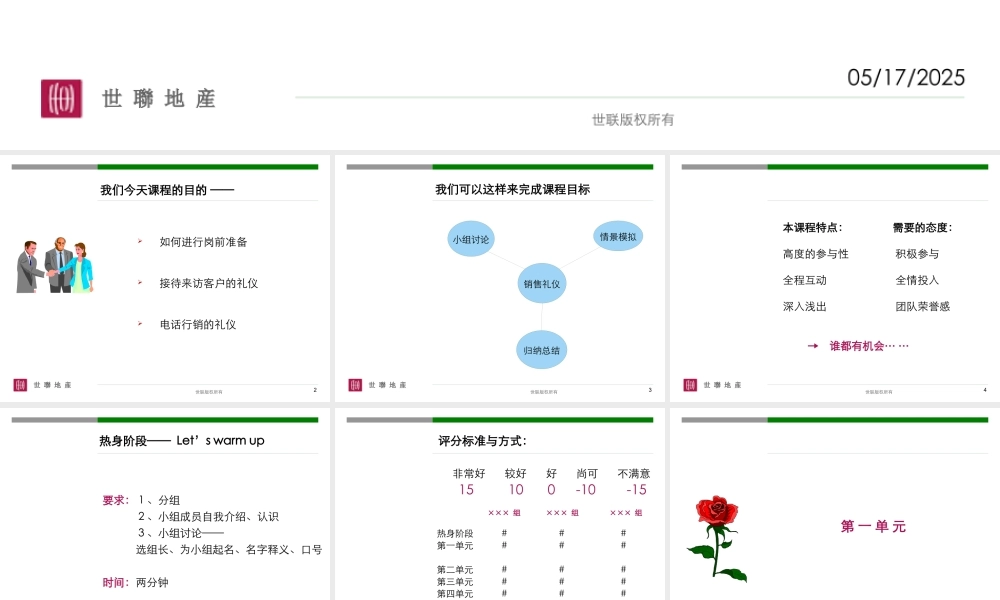
Task: Click the handshake businesspeople clipart
Action: (55, 265)
